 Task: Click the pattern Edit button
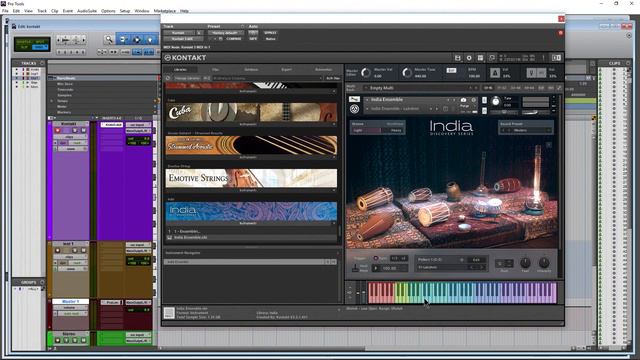(x=476, y=260)
